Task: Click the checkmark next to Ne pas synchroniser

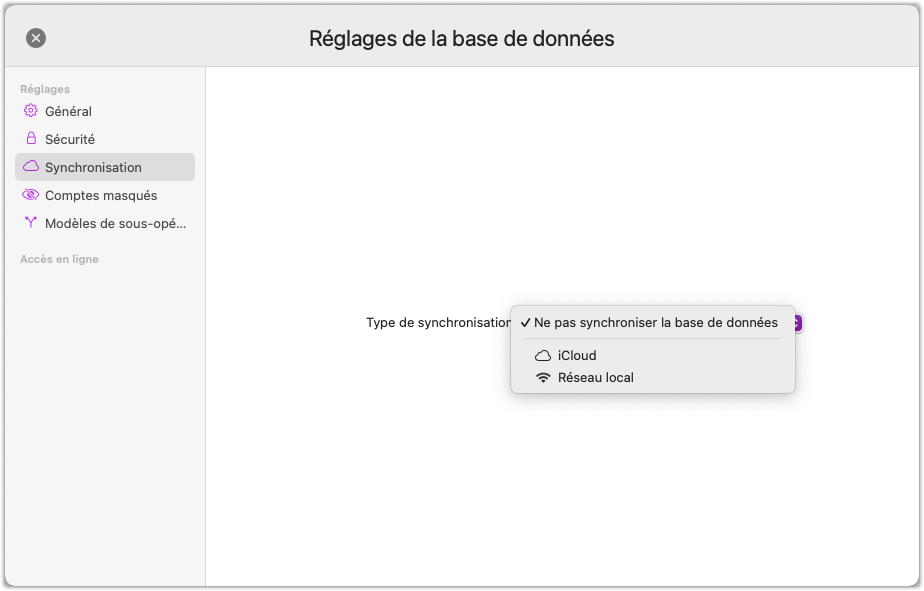Action: (526, 323)
